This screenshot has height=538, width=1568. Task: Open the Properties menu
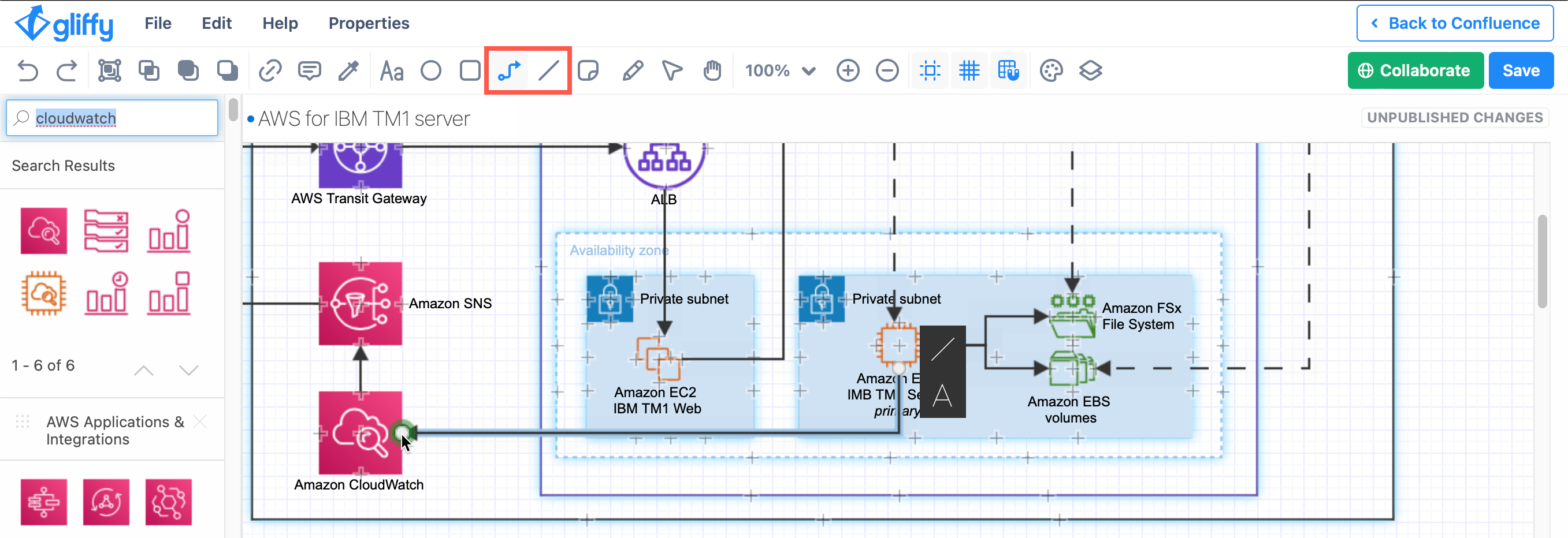pos(369,23)
